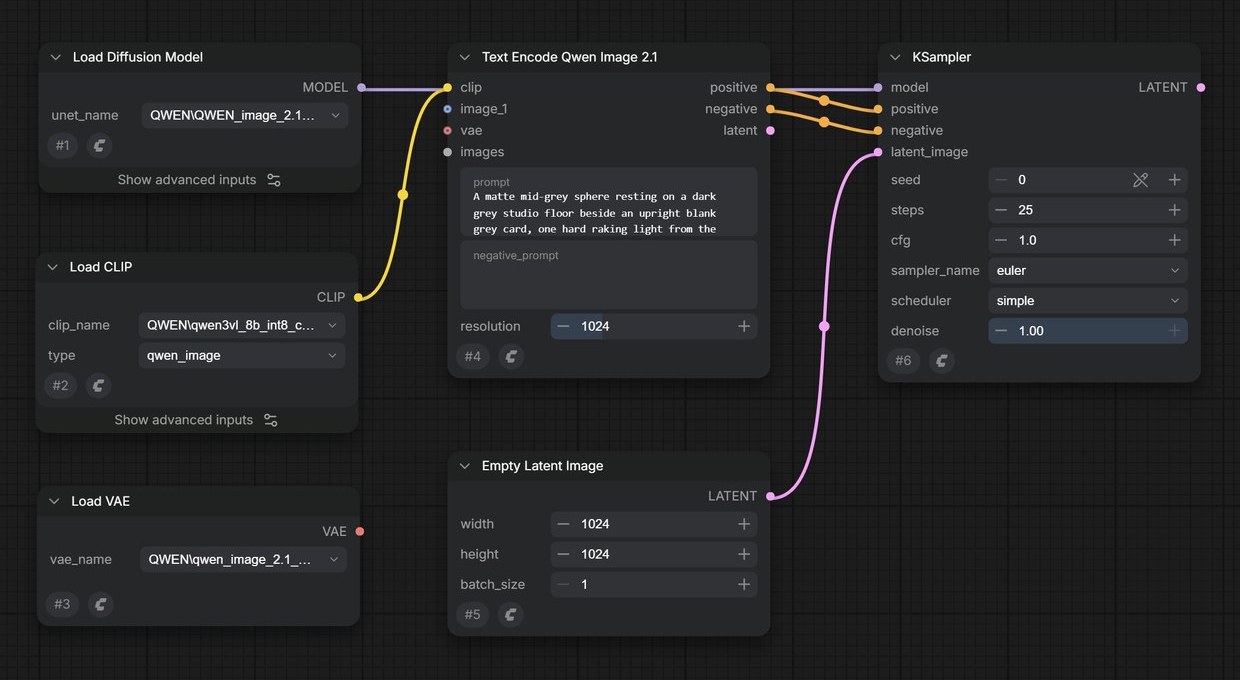Increase the batch_size value with plus
Image resolution: width=1240 pixels, height=680 pixels.
click(x=744, y=584)
